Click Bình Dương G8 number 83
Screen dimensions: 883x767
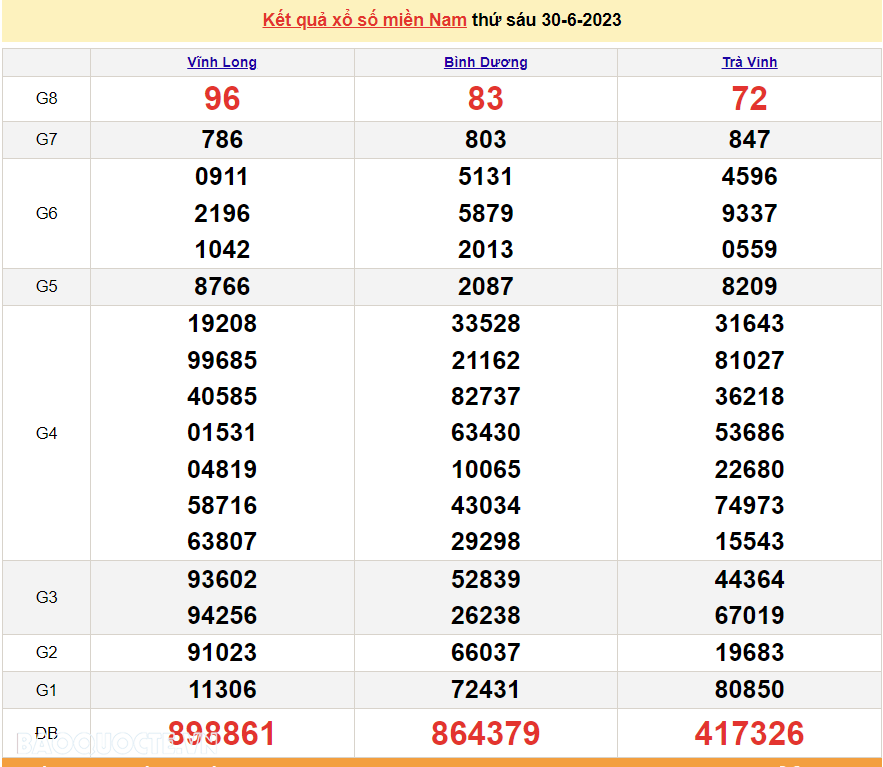click(x=485, y=99)
